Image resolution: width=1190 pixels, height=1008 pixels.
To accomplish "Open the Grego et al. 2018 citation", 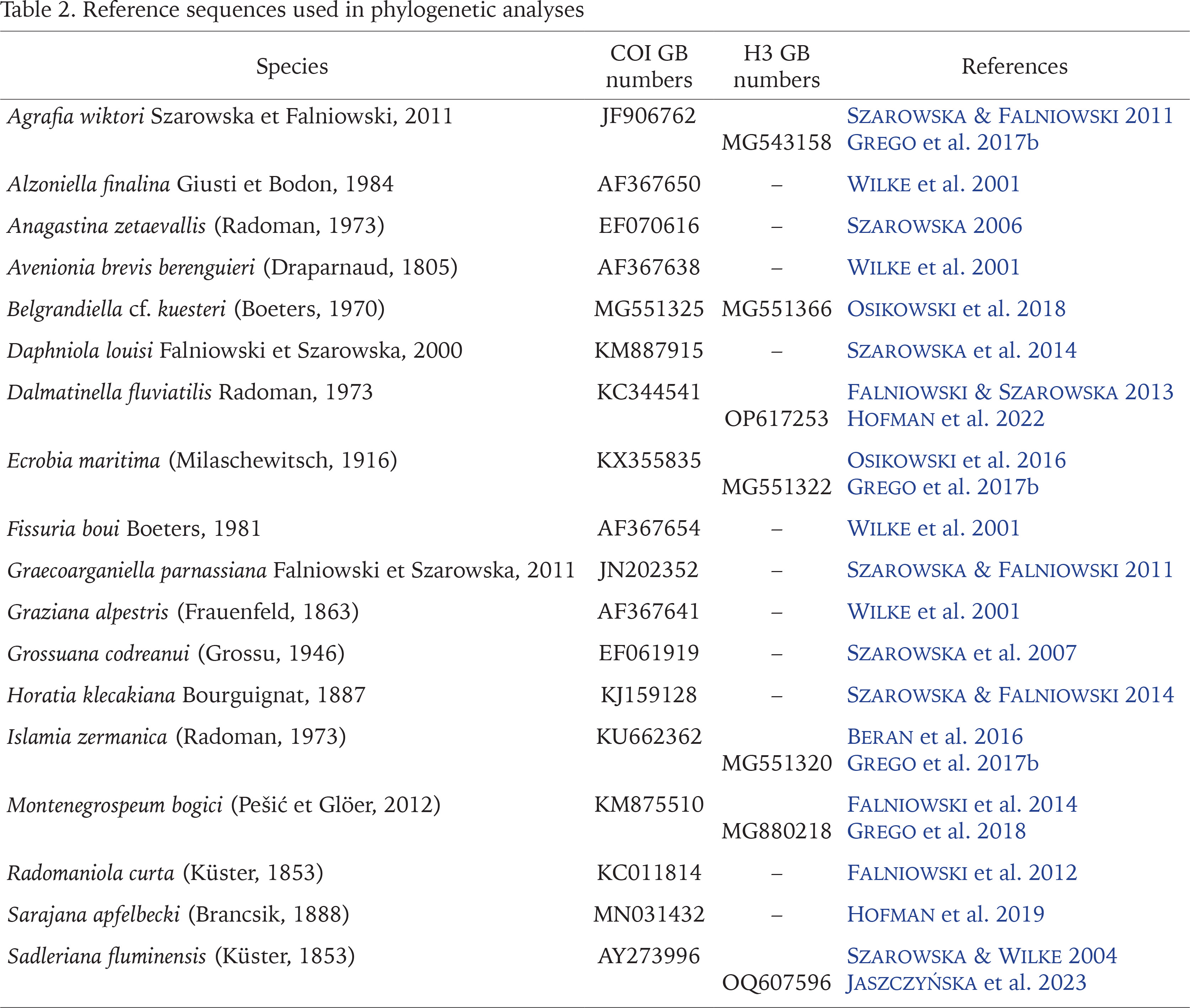I will [936, 831].
